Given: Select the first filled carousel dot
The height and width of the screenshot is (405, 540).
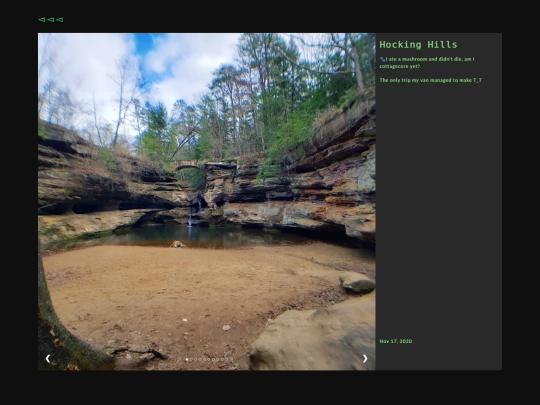Looking at the screenshot, I should point(187,360).
